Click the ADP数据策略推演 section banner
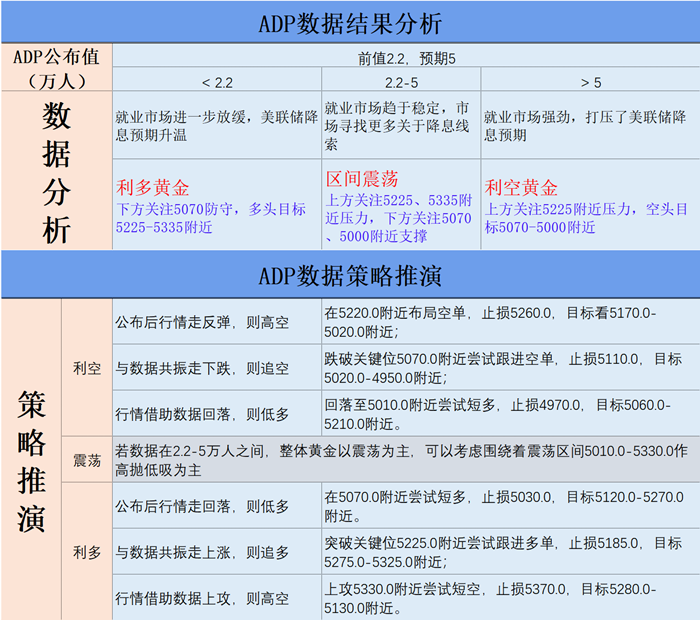The height and width of the screenshot is (620, 700). pyautogui.click(x=350, y=275)
